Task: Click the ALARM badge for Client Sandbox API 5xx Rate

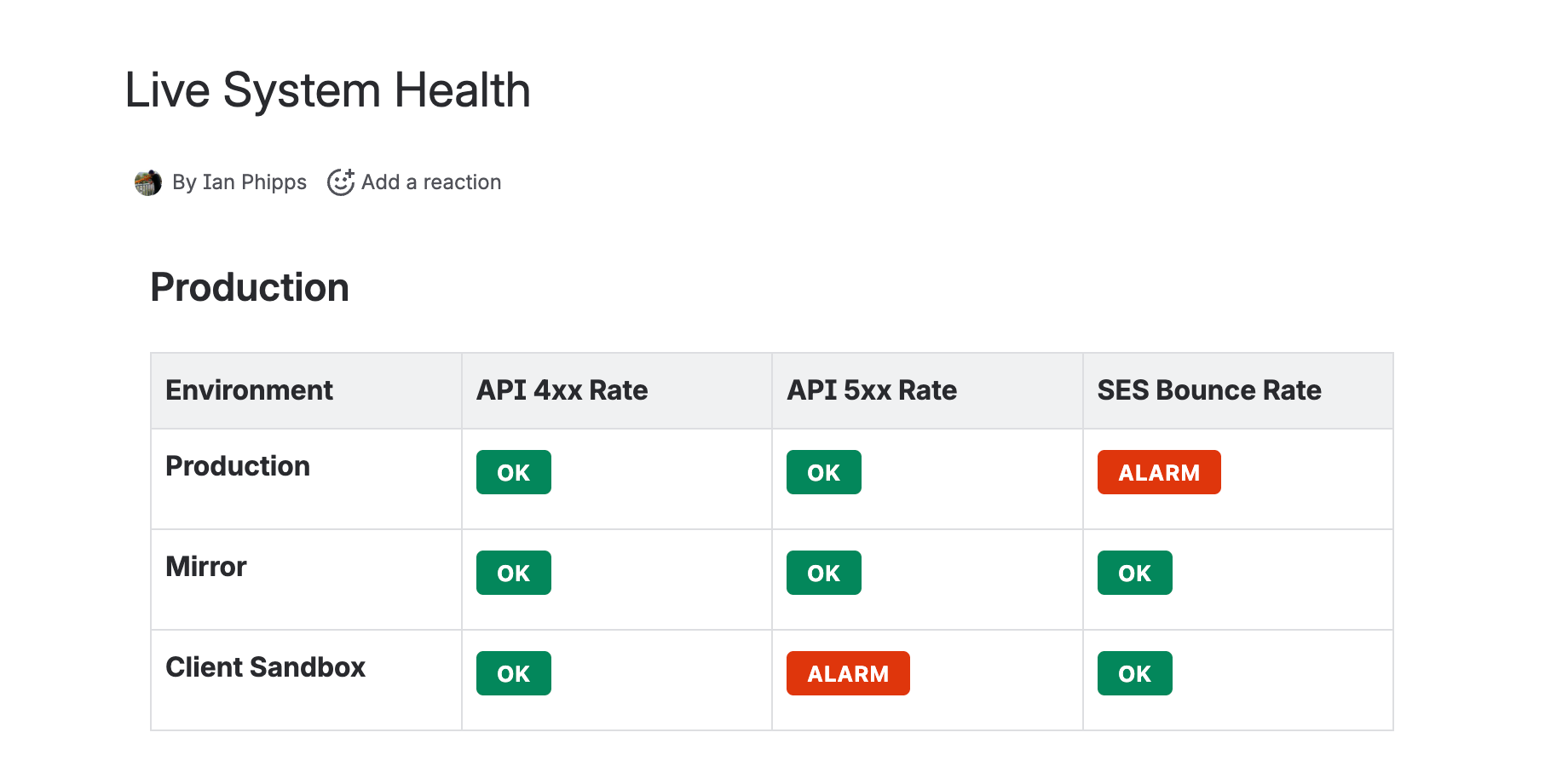Action: click(x=847, y=672)
